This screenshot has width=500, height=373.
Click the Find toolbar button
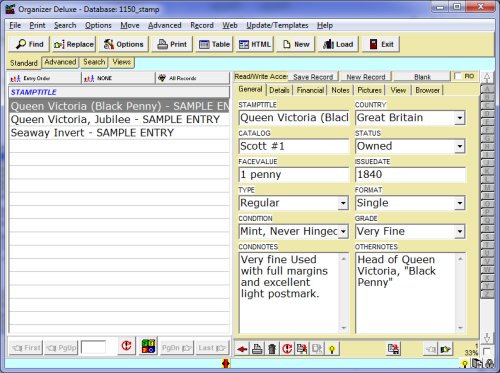click(x=29, y=44)
